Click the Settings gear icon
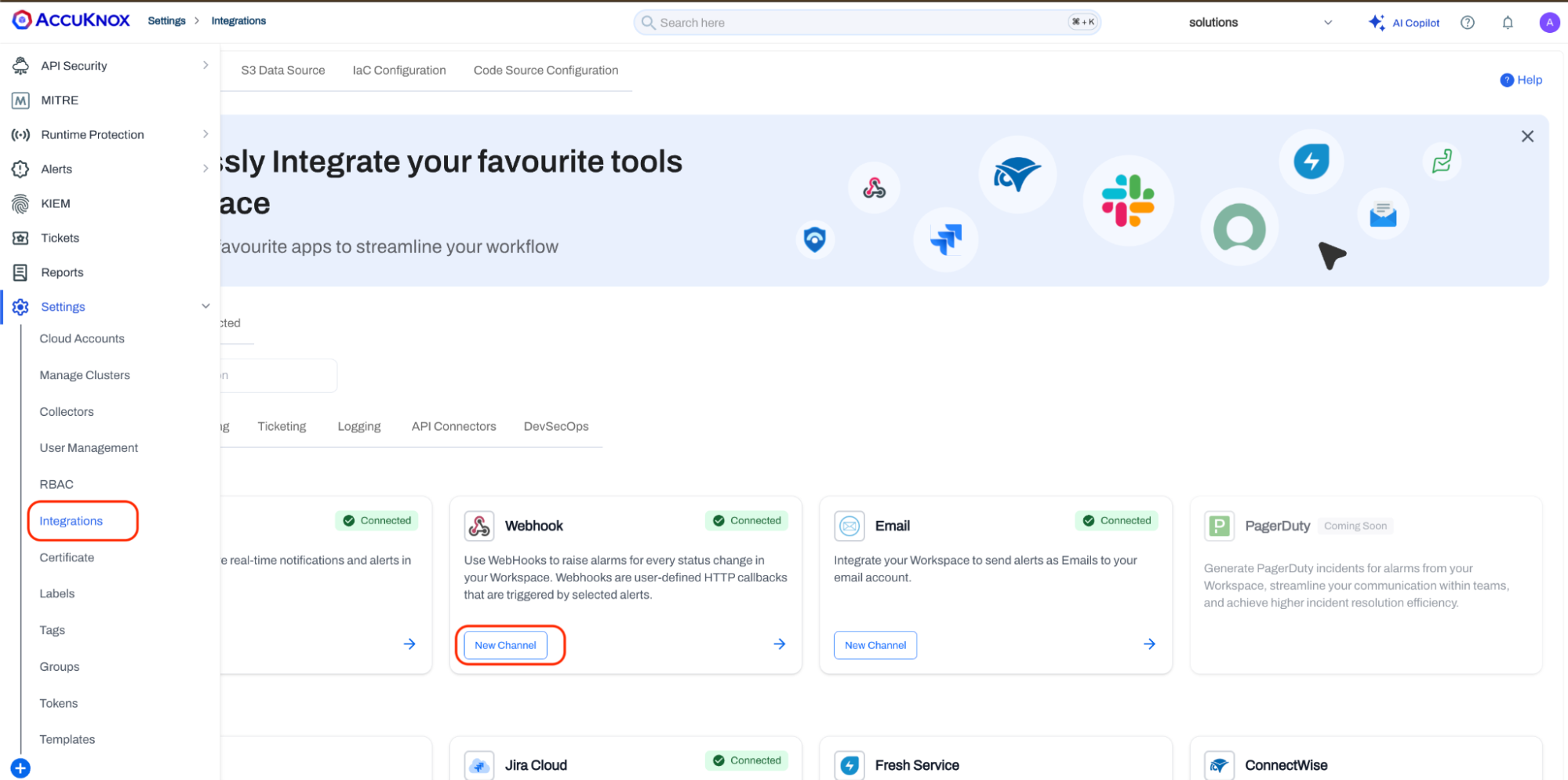This screenshot has height=780, width=1568. [20, 307]
